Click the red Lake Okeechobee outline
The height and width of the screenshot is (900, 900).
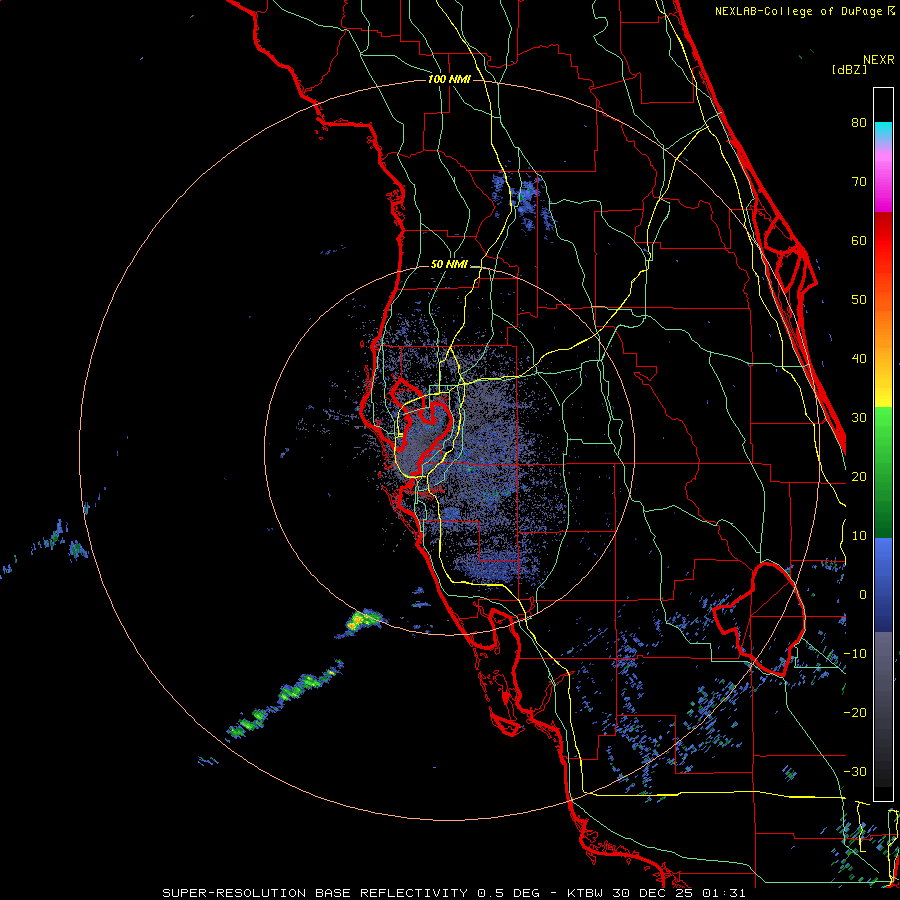[x=759, y=619]
